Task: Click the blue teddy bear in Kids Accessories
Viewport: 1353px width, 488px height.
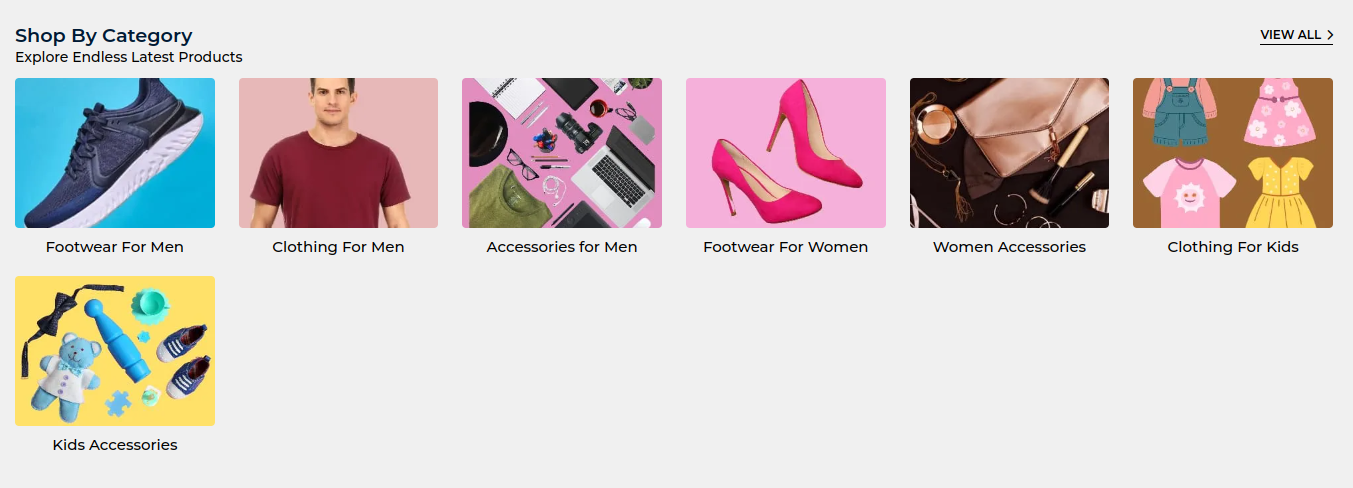Action: (x=68, y=377)
